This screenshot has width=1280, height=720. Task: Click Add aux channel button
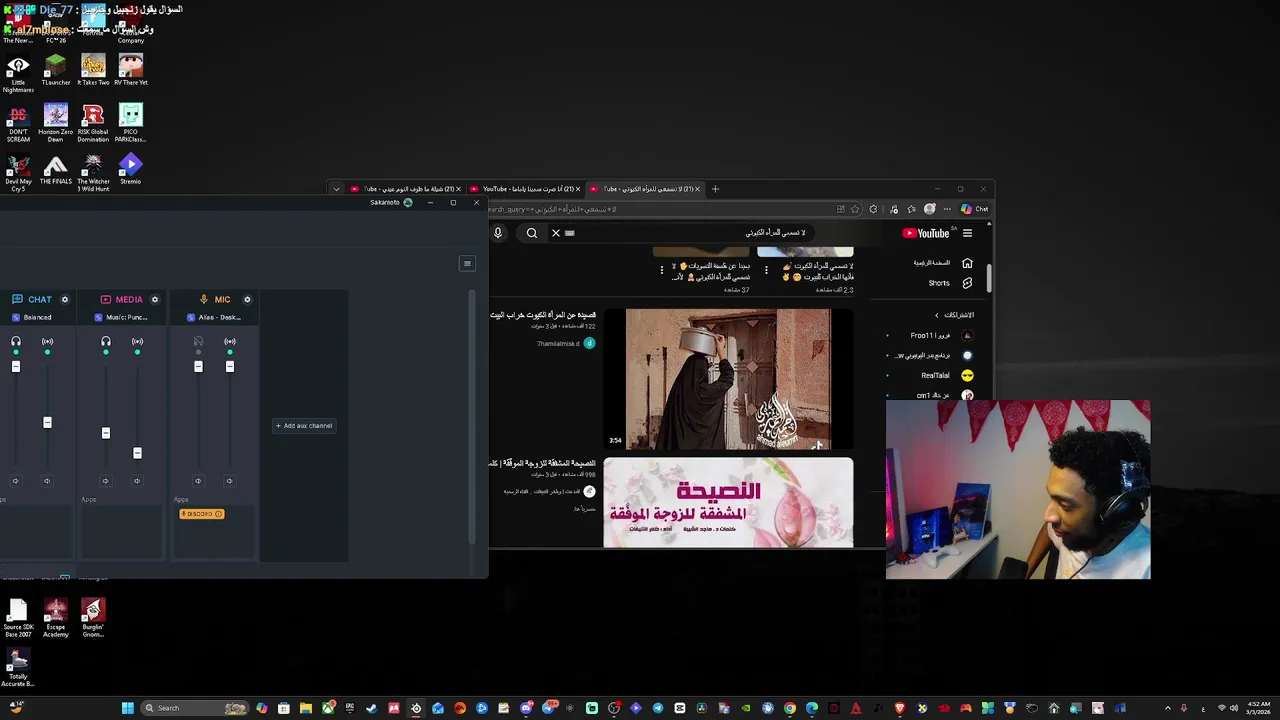click(x=304, y=426)
